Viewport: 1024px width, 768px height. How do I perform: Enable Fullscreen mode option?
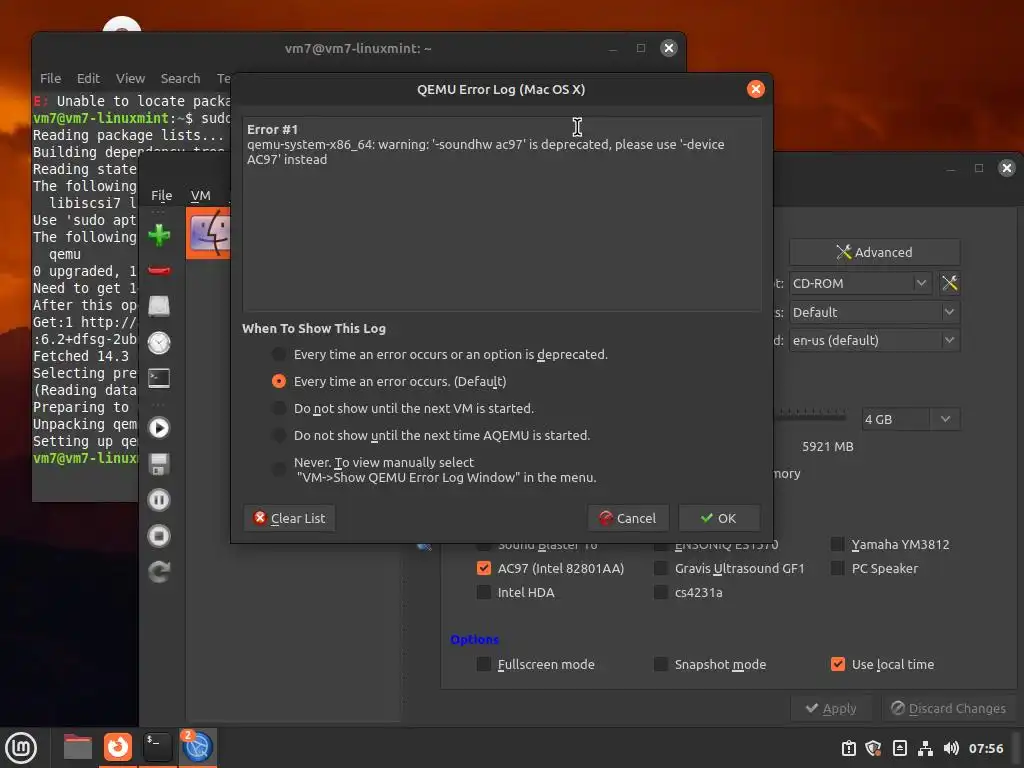[x=484, y=665]
